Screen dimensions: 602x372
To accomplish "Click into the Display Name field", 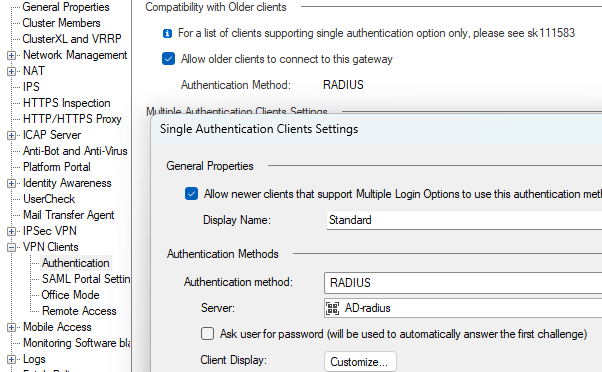I will click(x=464, y=220).
